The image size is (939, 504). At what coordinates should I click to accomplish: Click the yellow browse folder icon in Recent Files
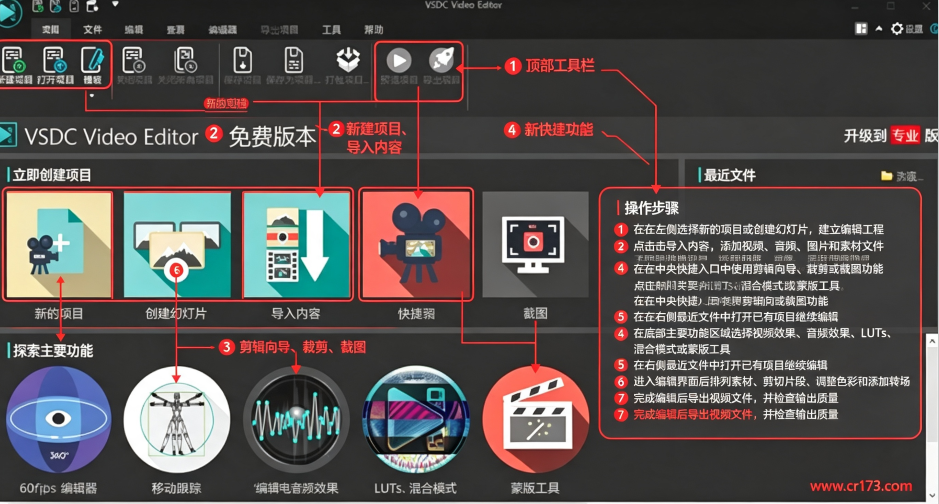[886, 176]
